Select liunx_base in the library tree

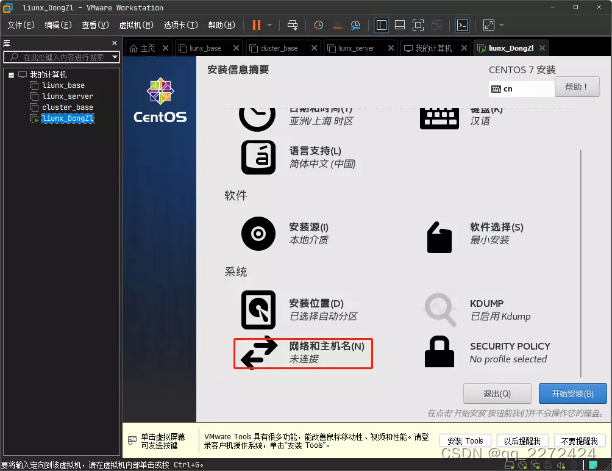click(63, 85)
